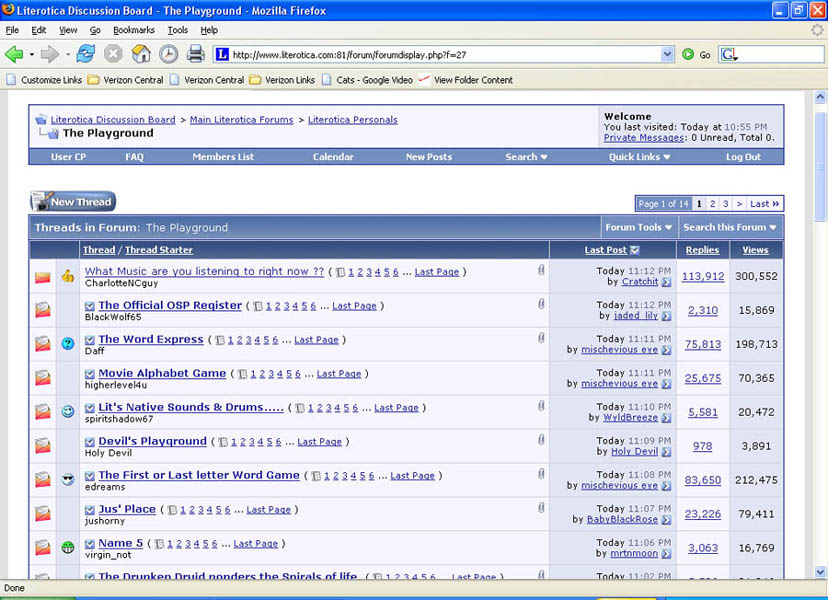Expand the Search dropdown in forum navbar
The image size is (828, 600).
coord(526,157)
